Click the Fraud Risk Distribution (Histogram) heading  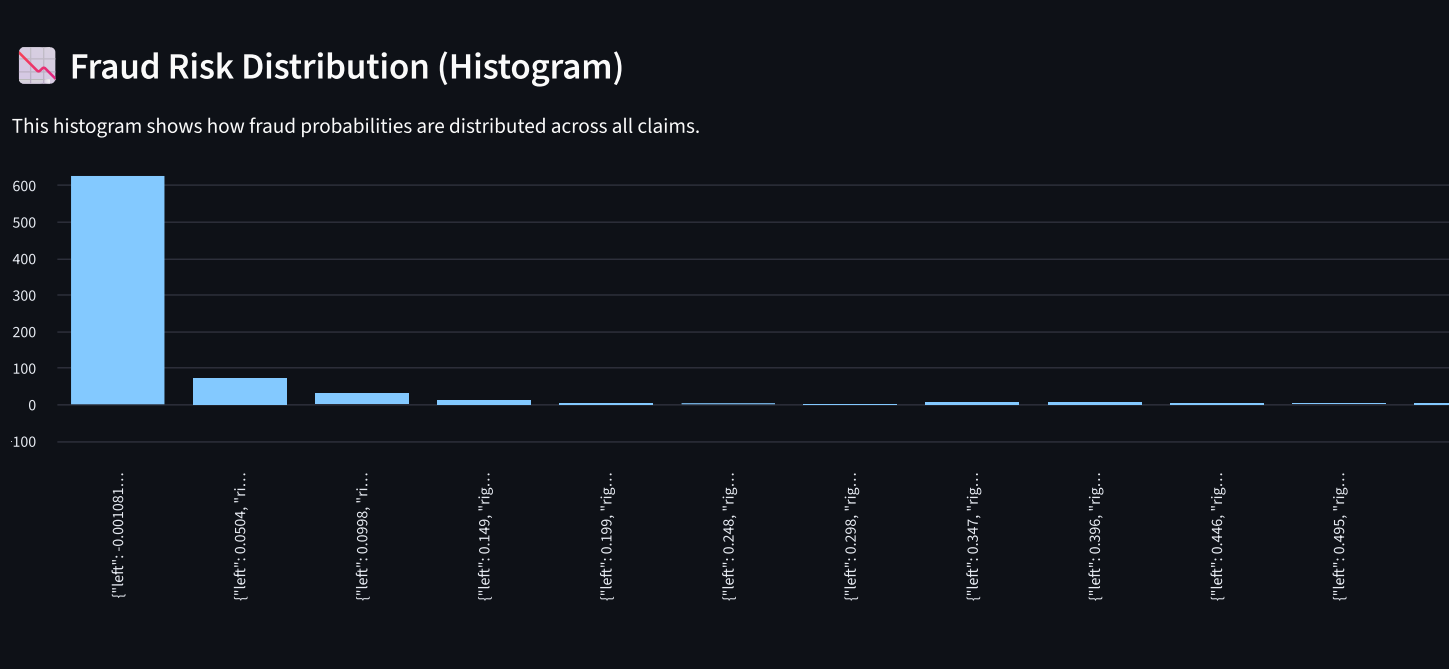point(346,67)
